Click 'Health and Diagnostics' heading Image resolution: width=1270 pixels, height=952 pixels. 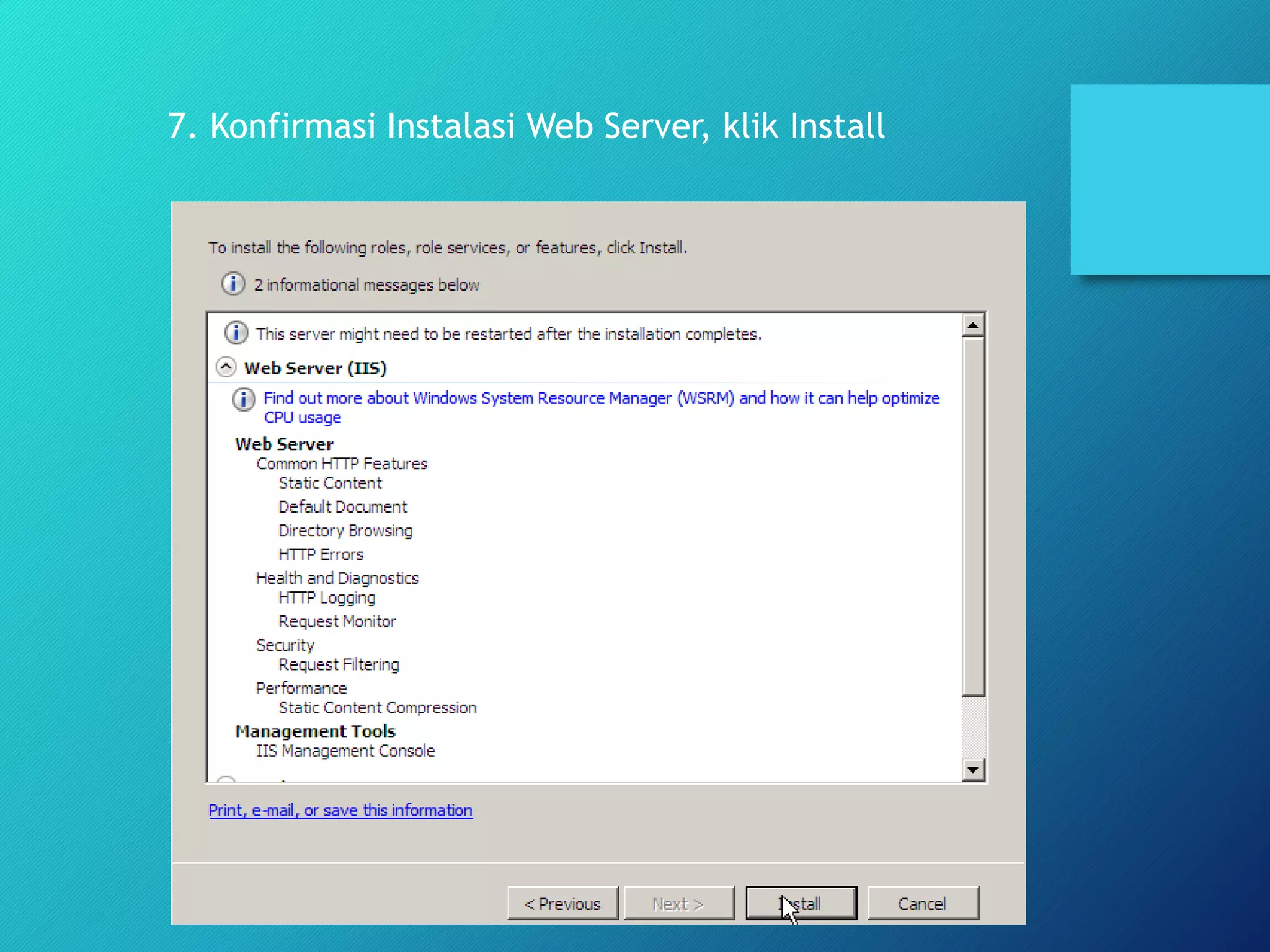tap(337, 578)
